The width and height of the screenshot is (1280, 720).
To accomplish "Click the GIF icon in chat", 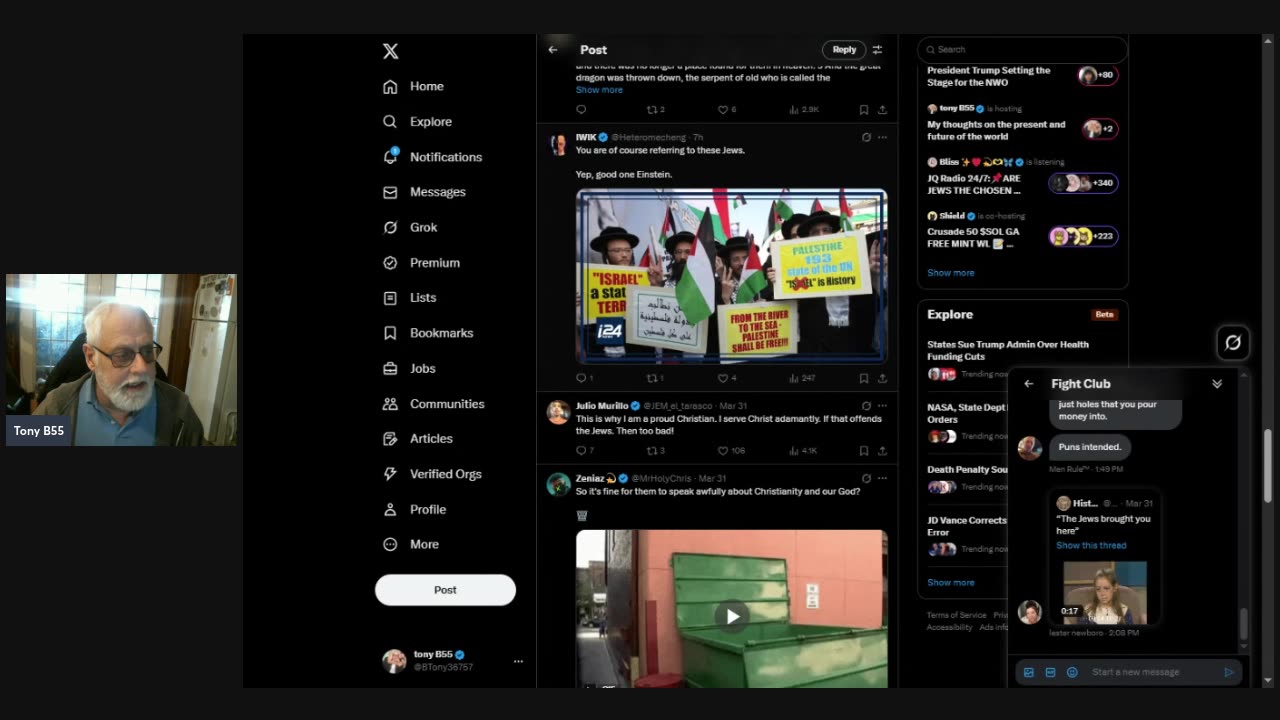I will [x=1050, y=672].
